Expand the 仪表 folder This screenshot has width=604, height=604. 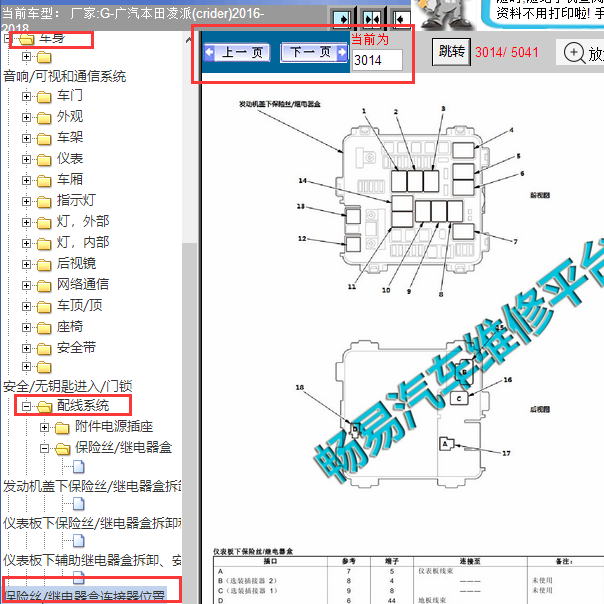coord(26,159)
